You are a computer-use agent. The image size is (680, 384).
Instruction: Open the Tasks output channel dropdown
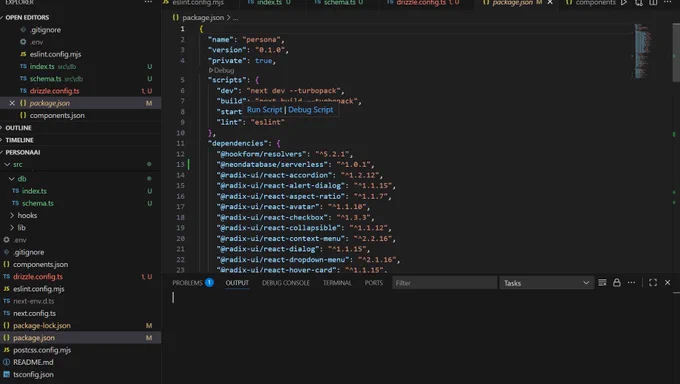[546, 283]
